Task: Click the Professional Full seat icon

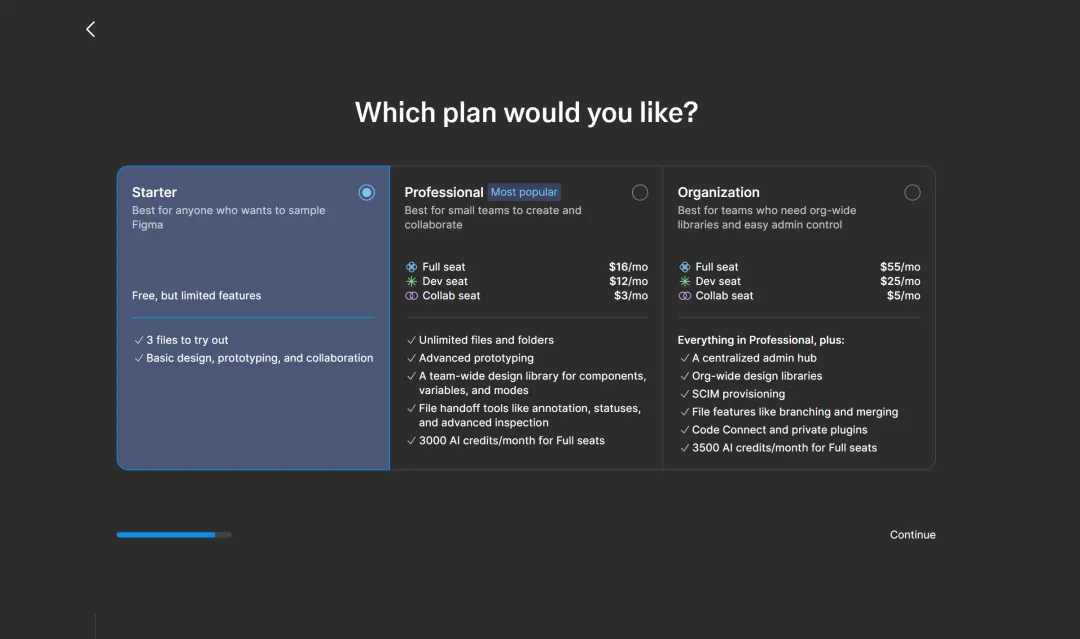Action: (x=411, y=267)
